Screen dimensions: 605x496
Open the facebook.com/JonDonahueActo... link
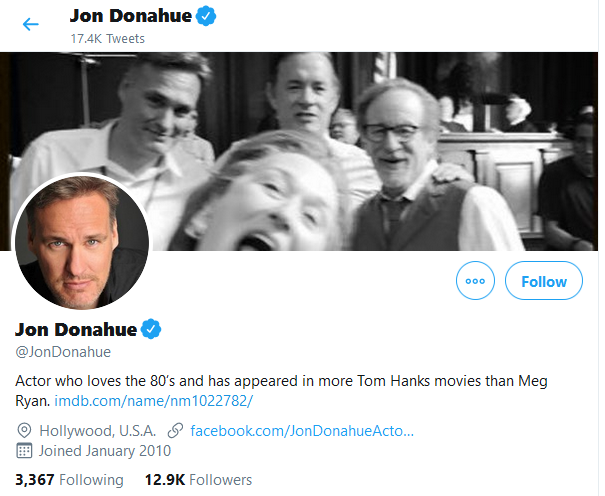301,431
